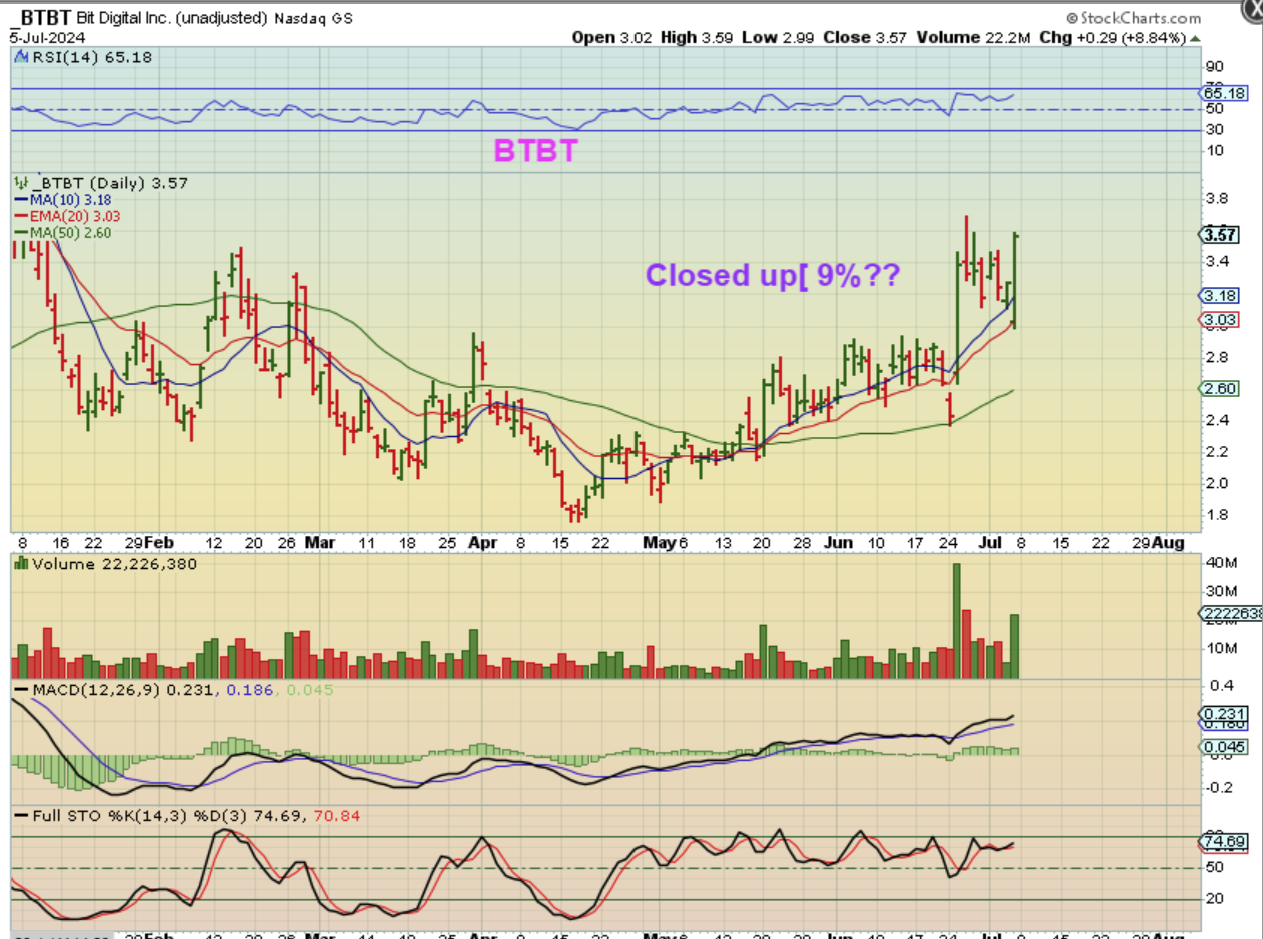Click the 3.57 price marker on right axis
1263x939 pixels.
click(x=1220, y=235)
